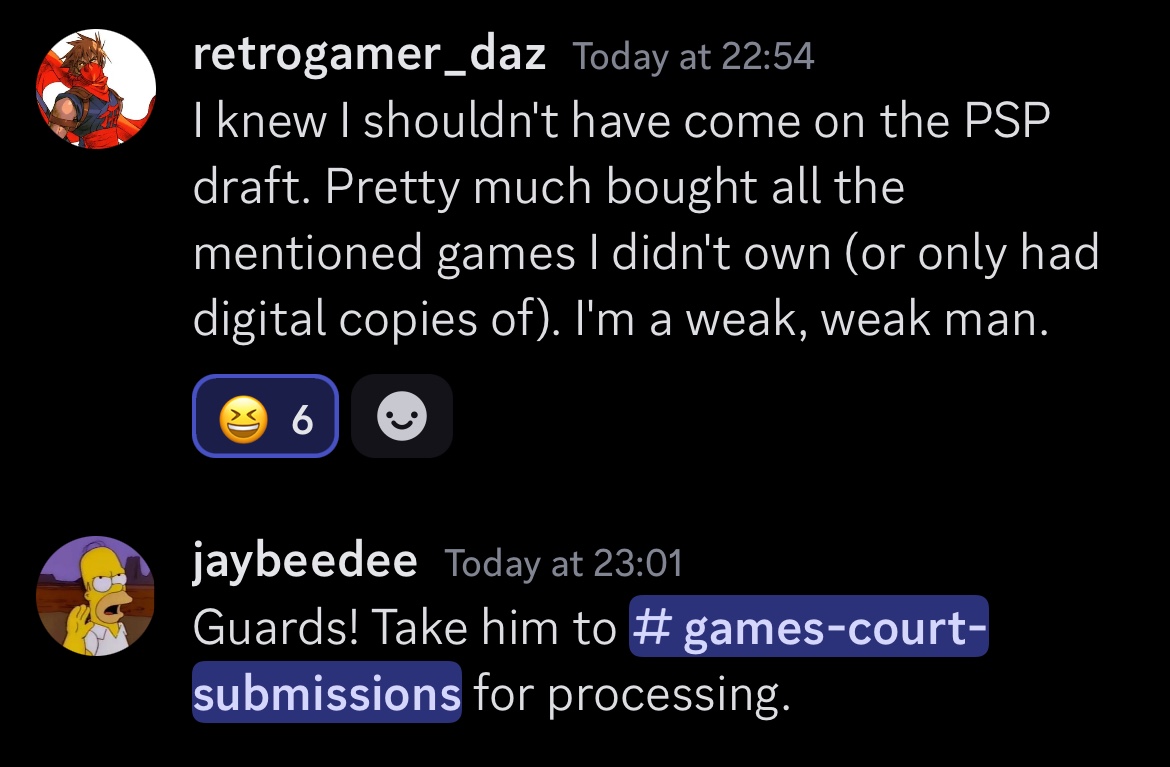This screenshot has height=767, width=1170.
Task: Open jaybeedee's Homer Simpson avatar
Action: click(96, 595)
